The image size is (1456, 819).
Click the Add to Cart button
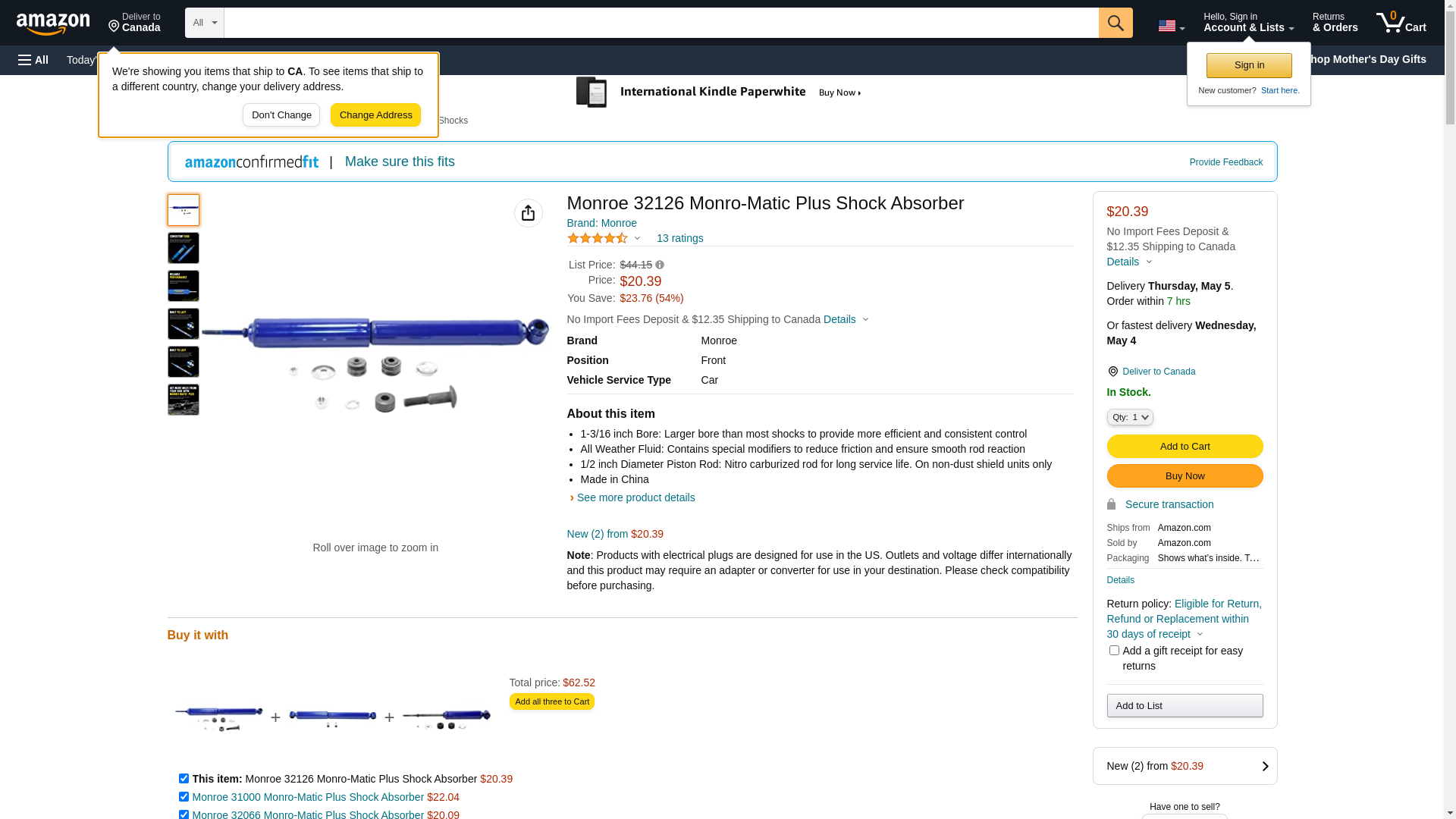(1185, 447)
